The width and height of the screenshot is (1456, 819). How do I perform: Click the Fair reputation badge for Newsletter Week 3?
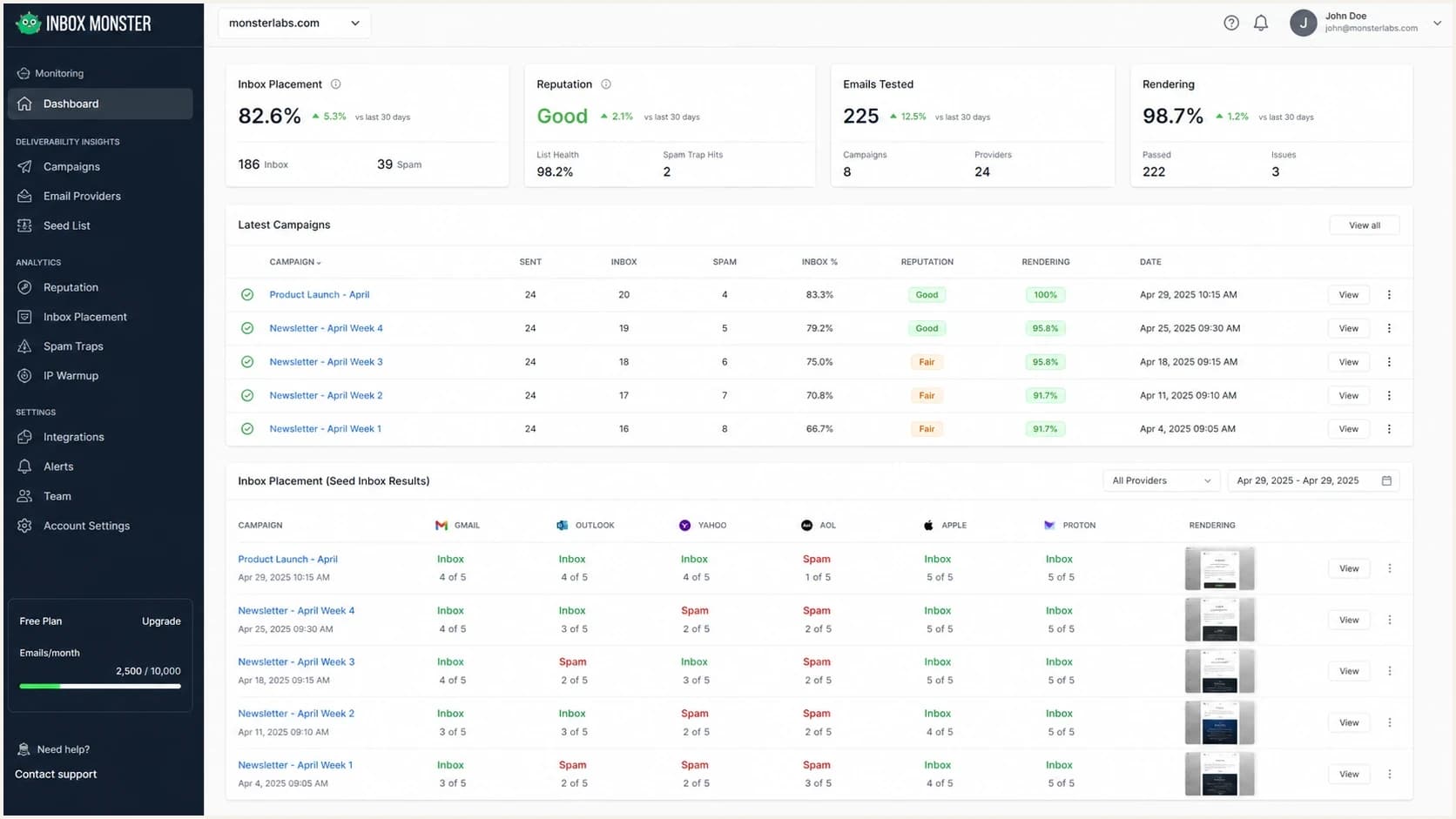click(x=927, y=362)
